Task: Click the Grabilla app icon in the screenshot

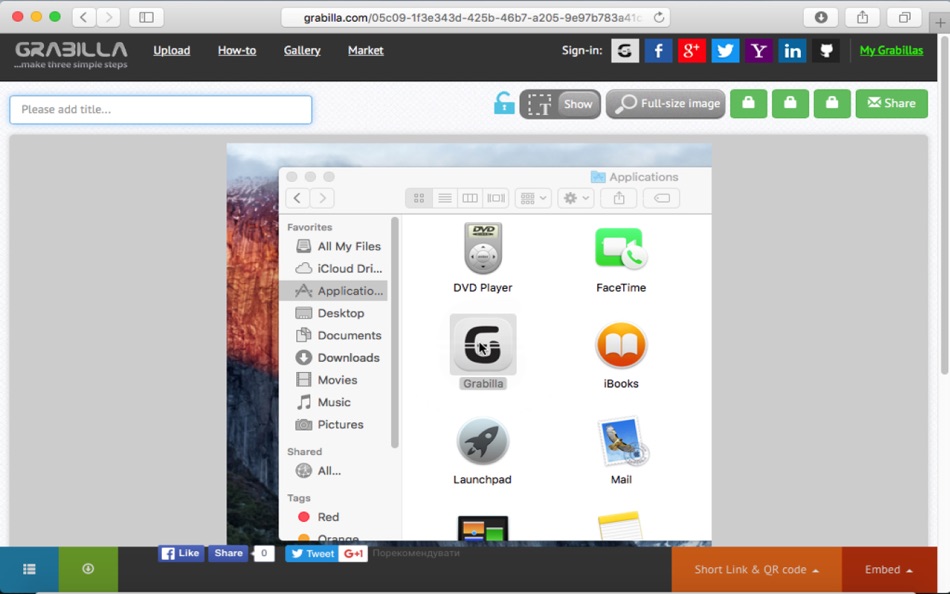Action: pyautogui.click(x=483, y=344)
